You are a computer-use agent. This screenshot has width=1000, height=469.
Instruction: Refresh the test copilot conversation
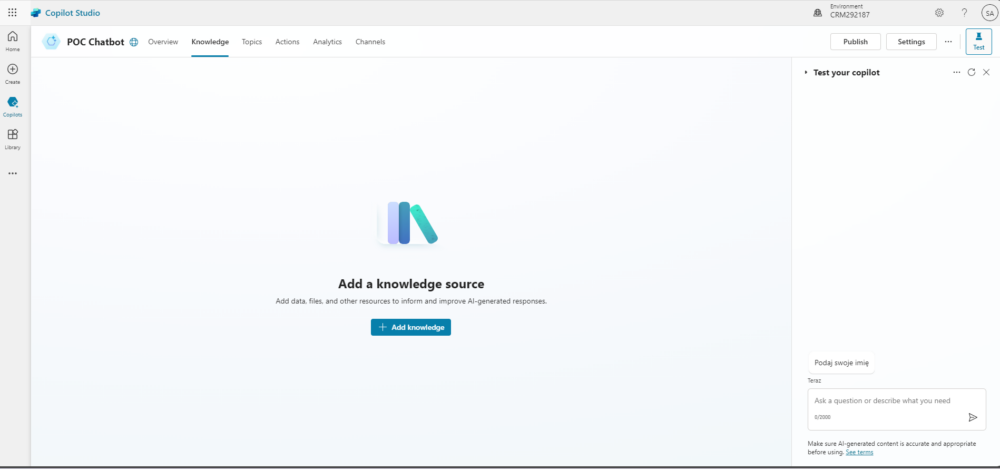tap(971, 73)
